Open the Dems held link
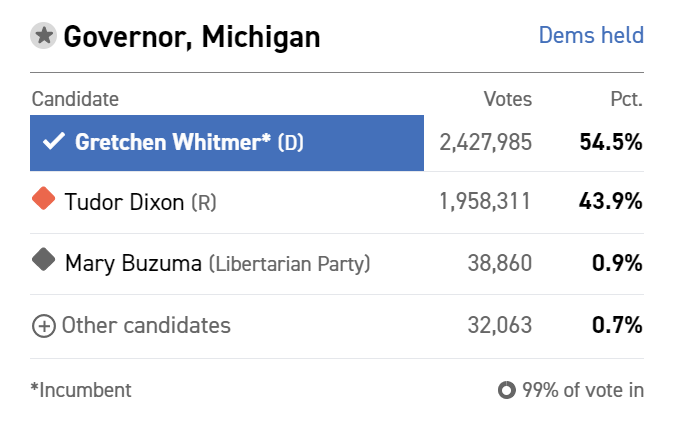Viewport: 690px width, 440px height. [x=591, y=35]
